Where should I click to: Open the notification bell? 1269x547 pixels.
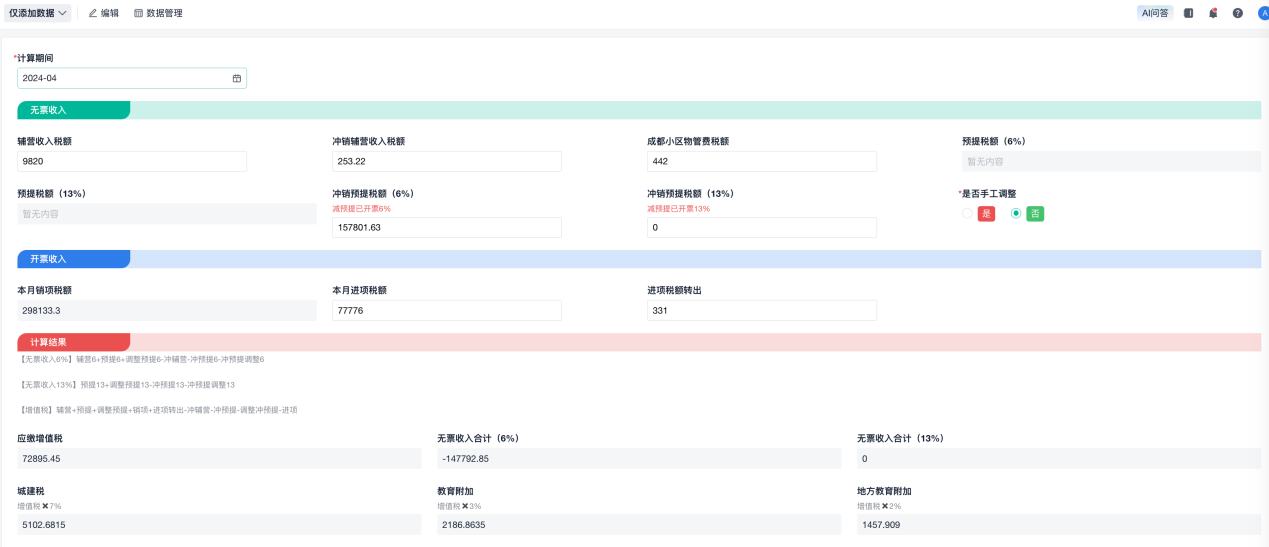[1213, 13]
